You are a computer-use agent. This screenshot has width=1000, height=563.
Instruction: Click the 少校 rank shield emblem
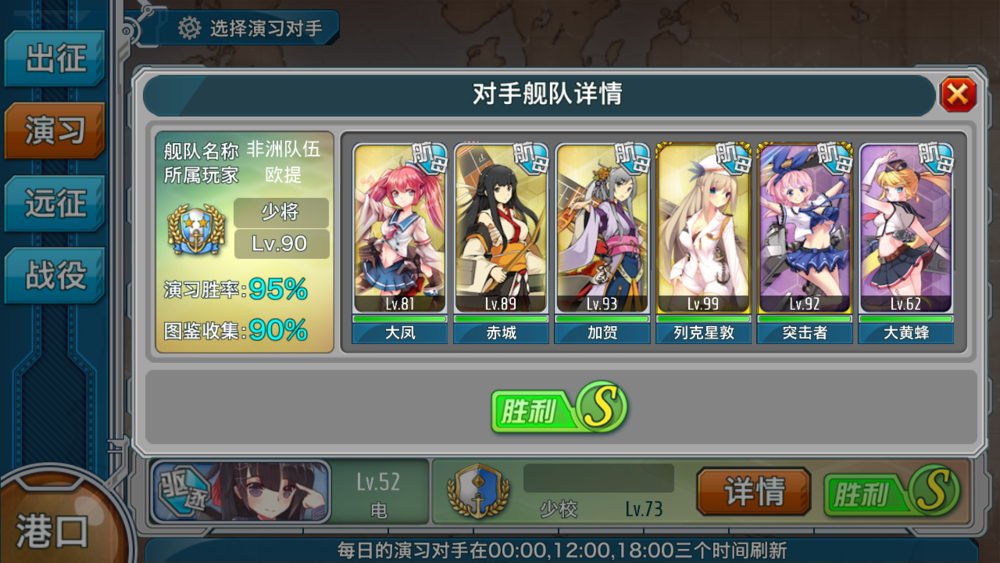click(478, 491)
